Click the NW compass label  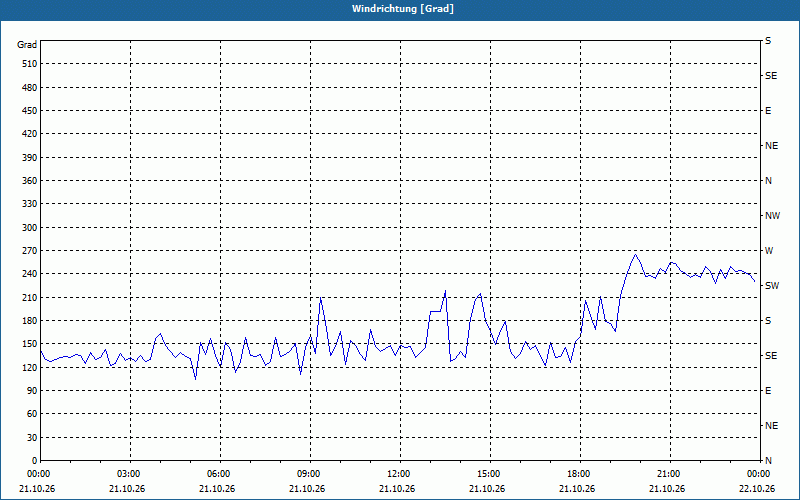[x=772, y=216]
